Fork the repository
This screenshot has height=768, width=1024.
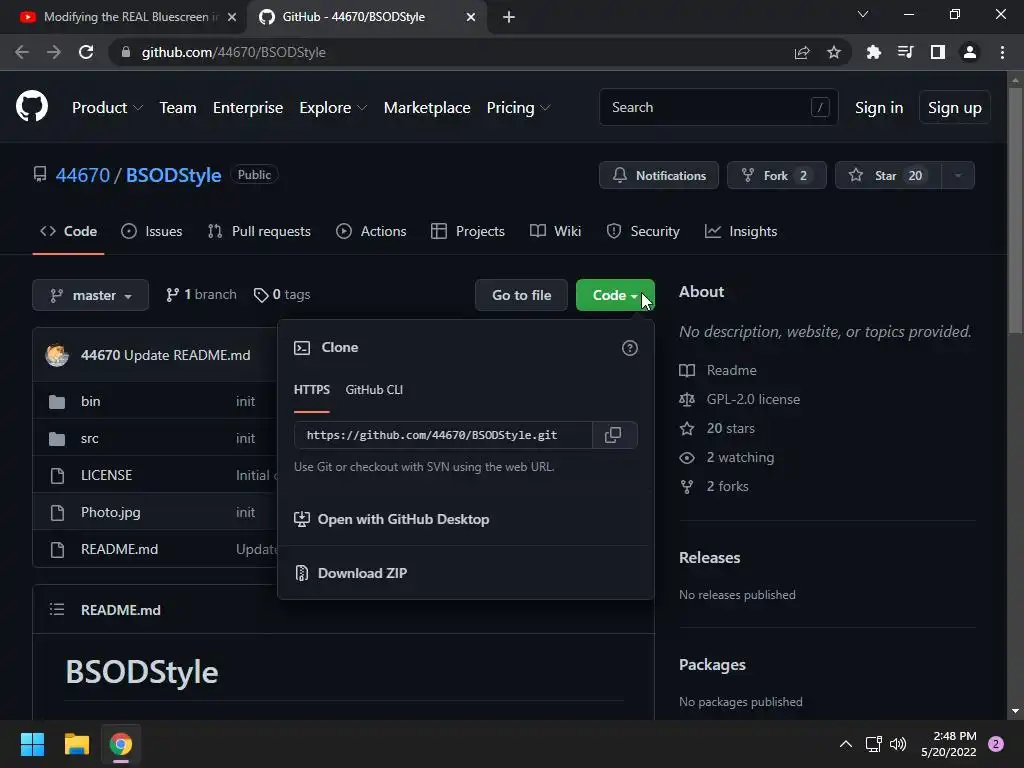(776, 176)
